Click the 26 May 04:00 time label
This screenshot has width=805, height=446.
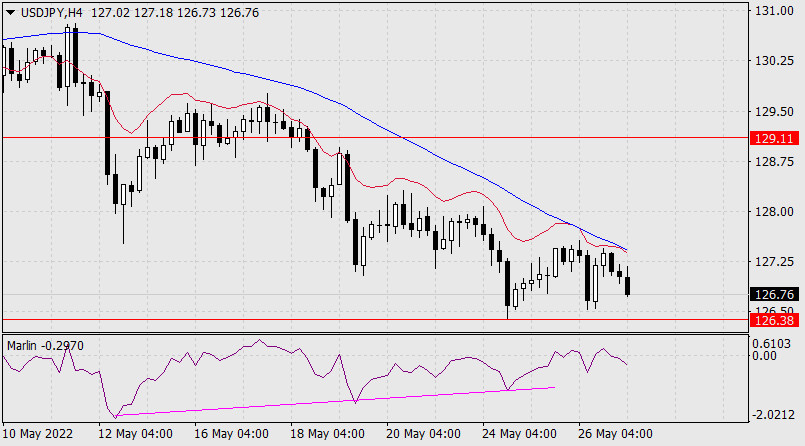(616, 434)
